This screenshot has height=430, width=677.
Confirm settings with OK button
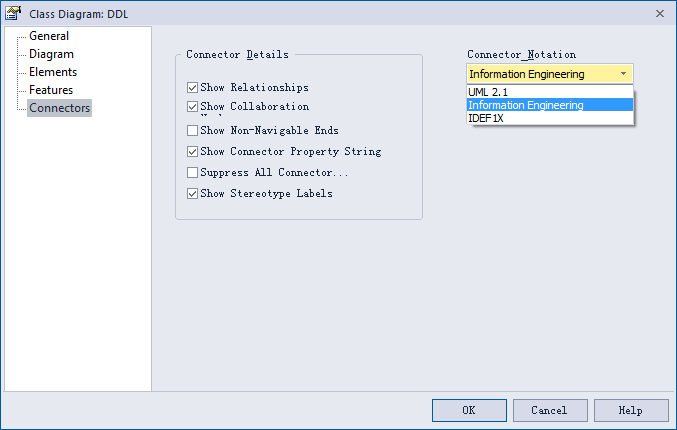(x=469, y=410)
